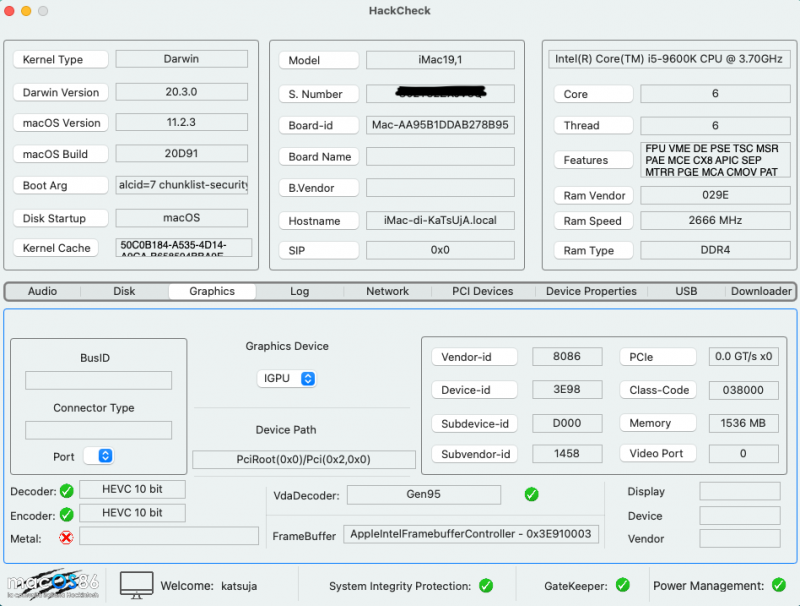This screenshot has height=606, width=800.
Task: Click the macOS86 logo icon
Action: pyautogui.click(x=52, y=585)
